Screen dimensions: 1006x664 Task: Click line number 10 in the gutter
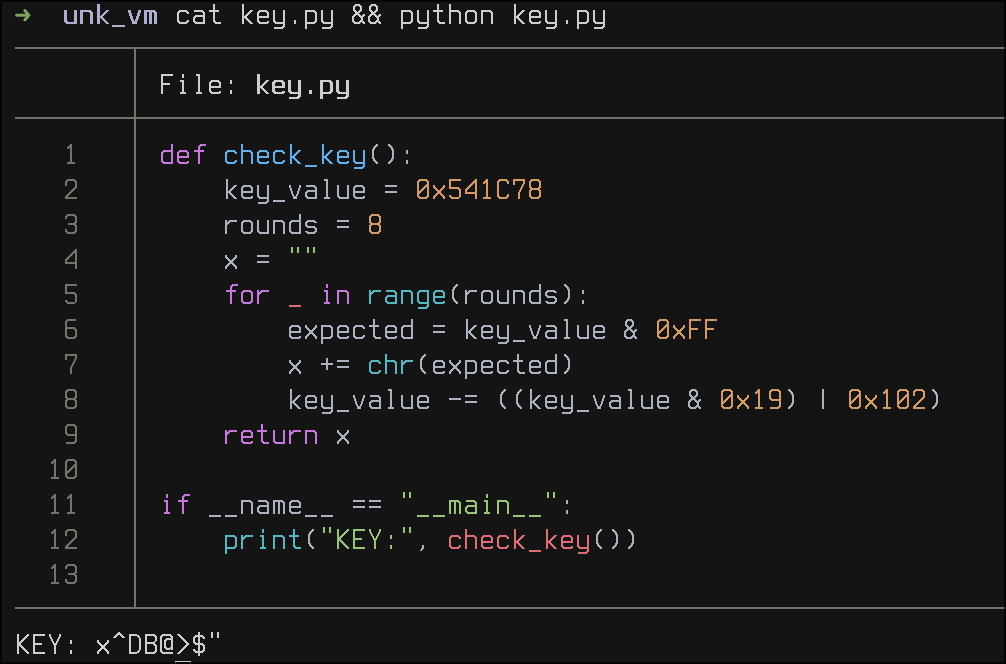pos(63,470)
